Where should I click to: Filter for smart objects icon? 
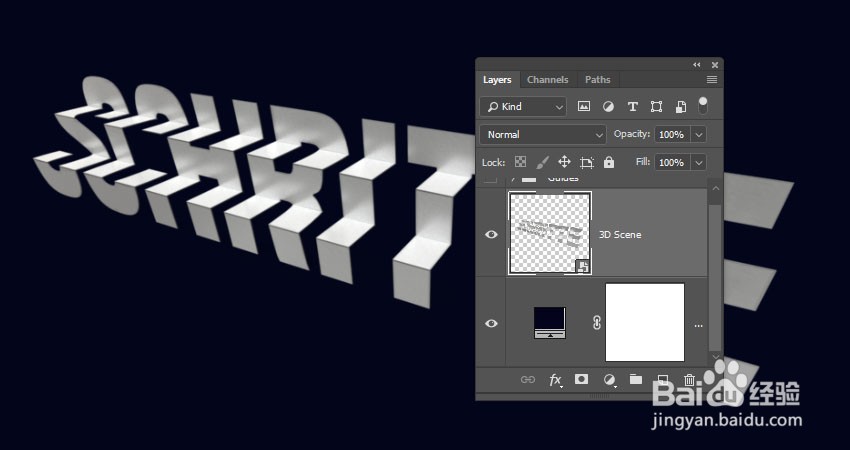[681, 107]
